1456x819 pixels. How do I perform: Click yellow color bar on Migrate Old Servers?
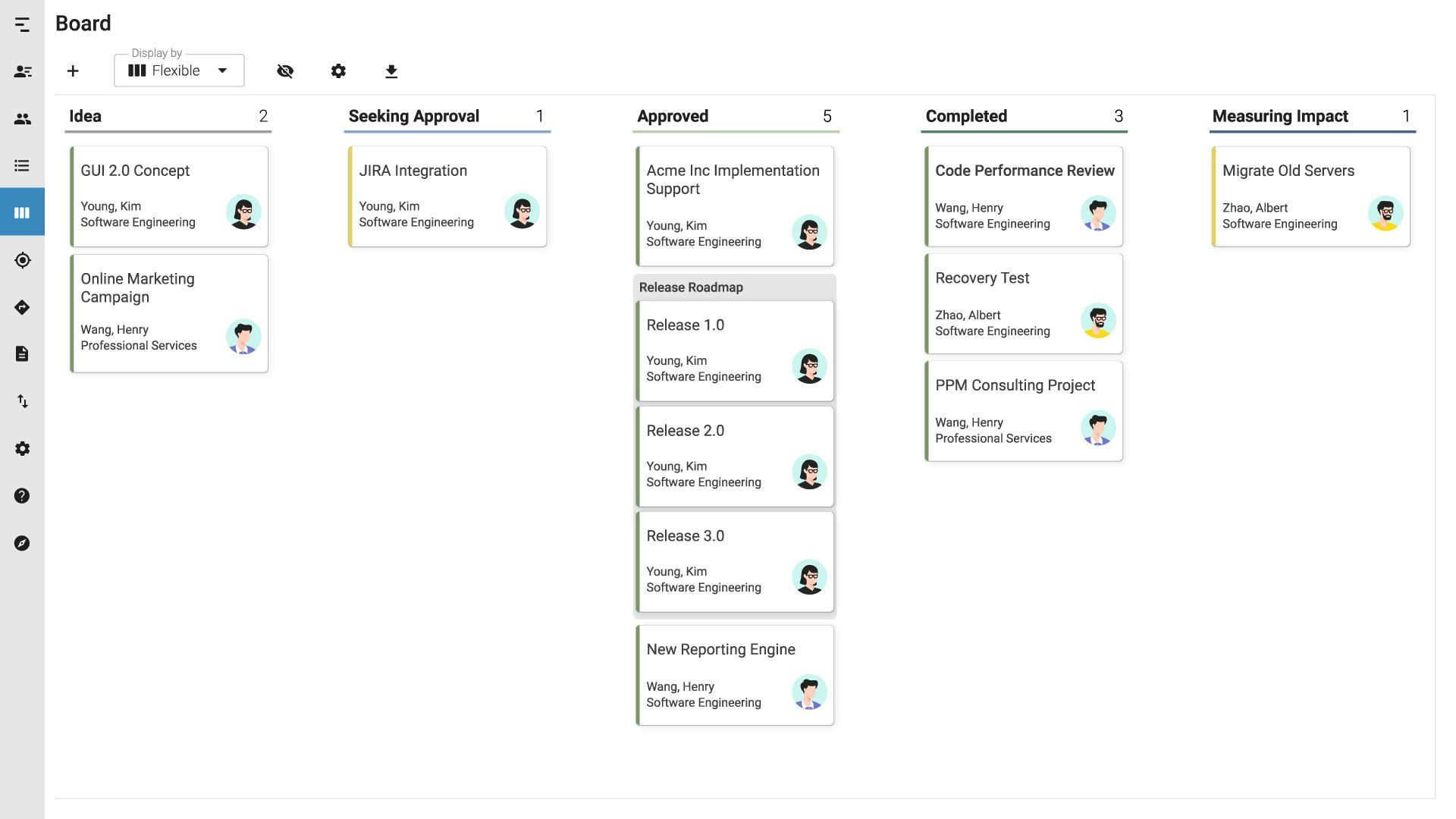(x=1214, y=196)
